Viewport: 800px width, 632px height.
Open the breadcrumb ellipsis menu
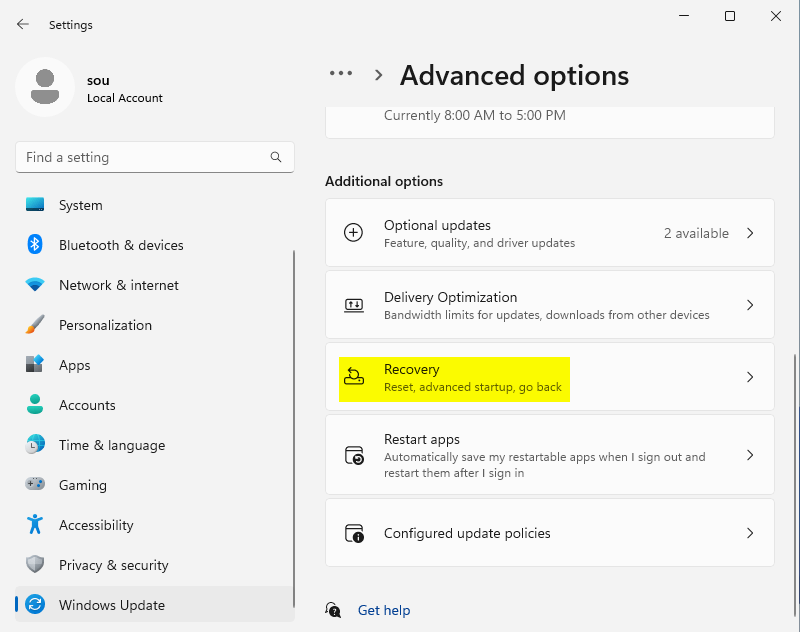341,73
